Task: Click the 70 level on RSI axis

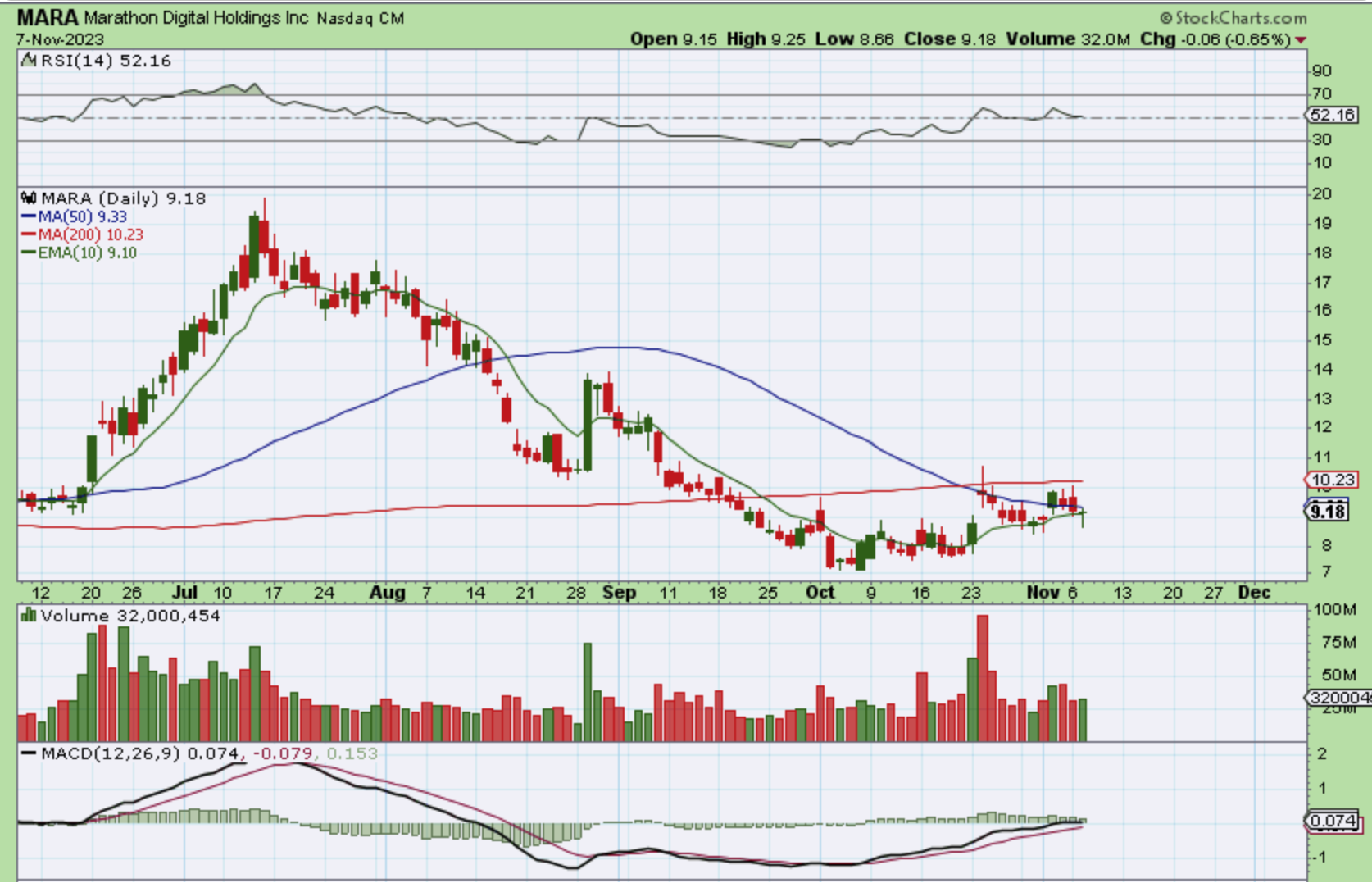Action: click(x=1321, y=93)
